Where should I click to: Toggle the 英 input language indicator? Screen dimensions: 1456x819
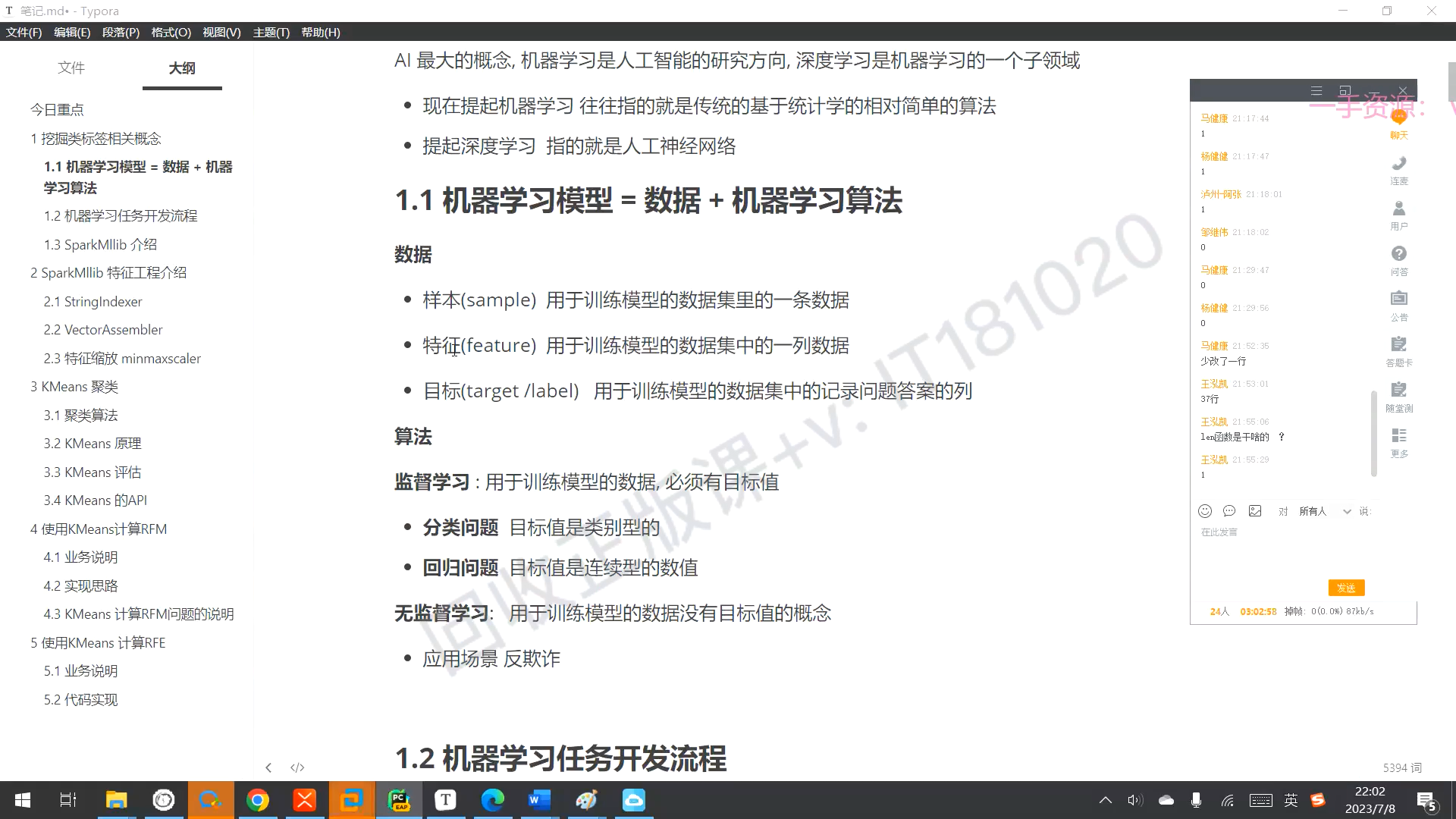(x=1291, y=800)
